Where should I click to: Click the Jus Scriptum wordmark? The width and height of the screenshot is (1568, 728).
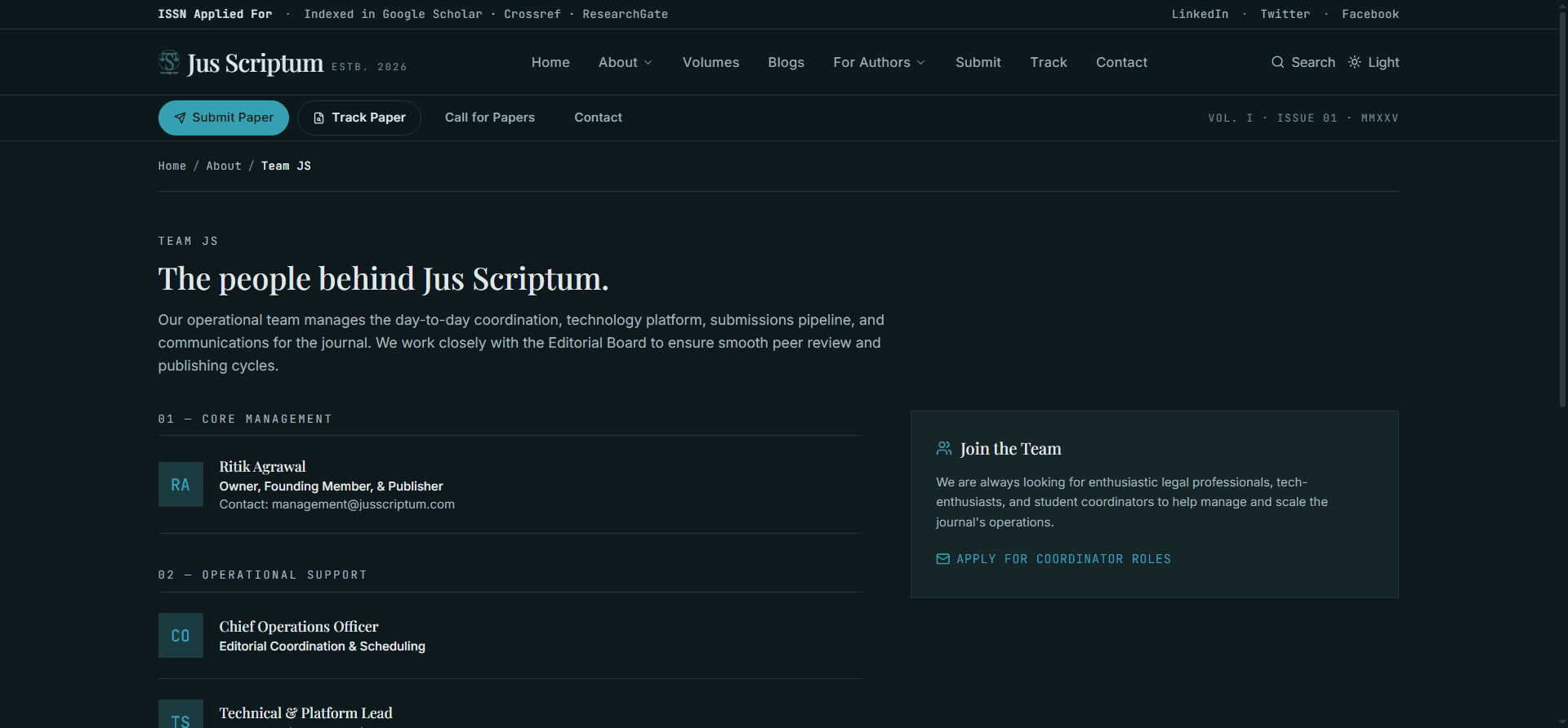(x=255, y=63)
